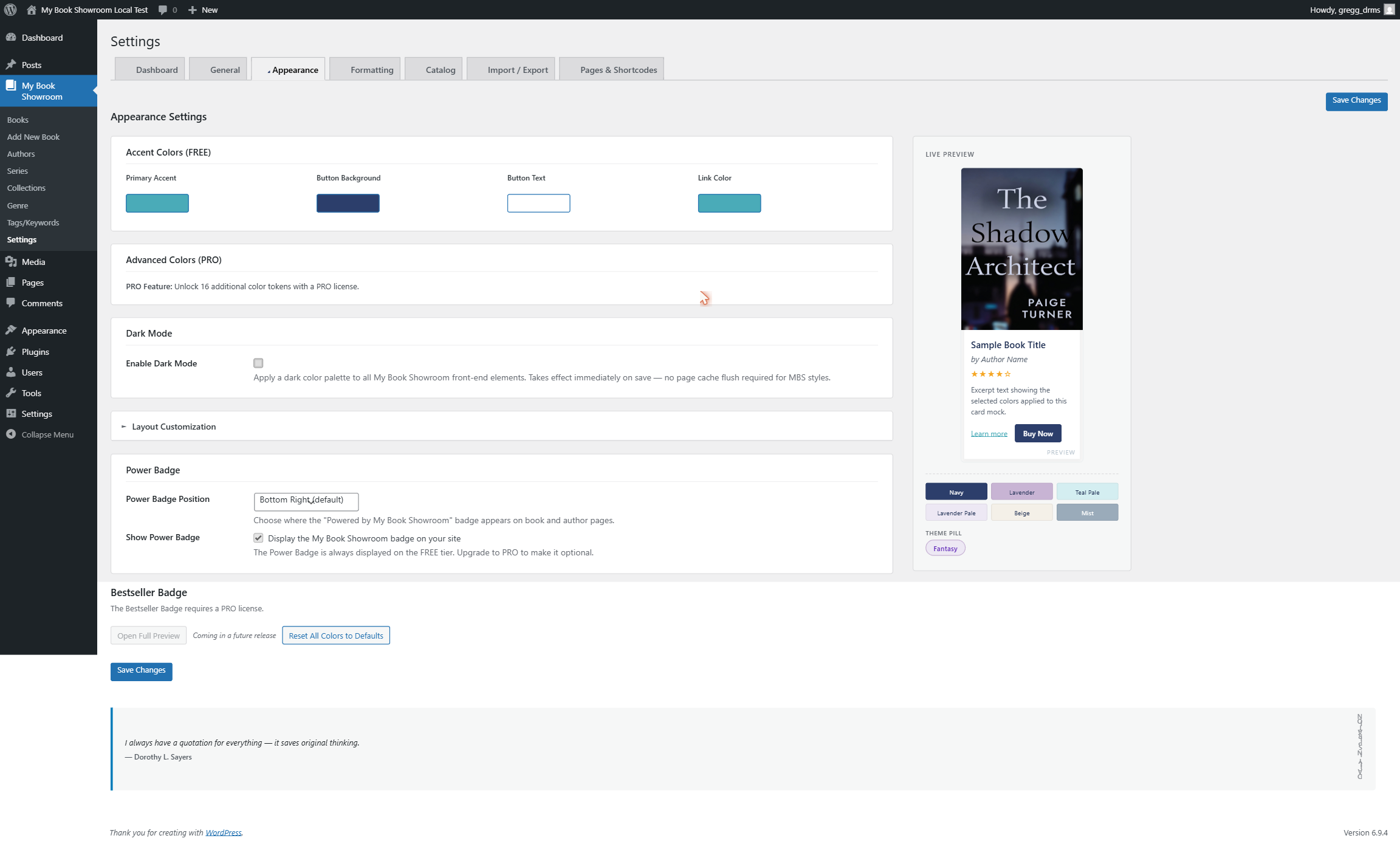Select the Appearance settings tab
The image size is (1400, 844).
click(x=289, y=69)
